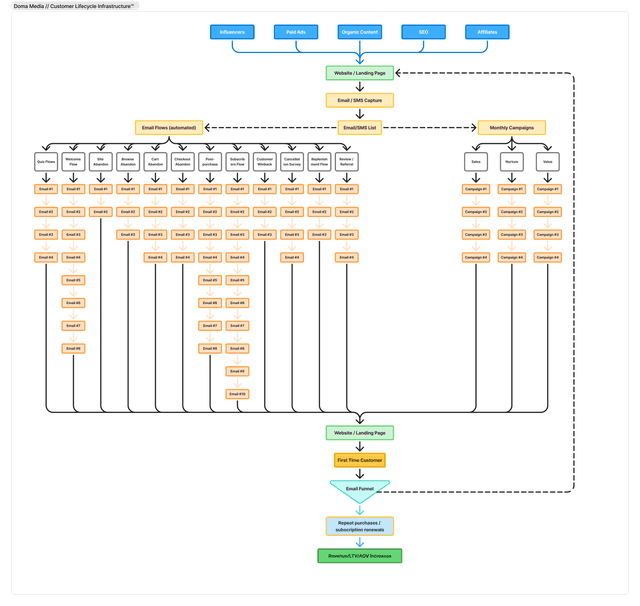Click Email #8 under Post-purchase
Viewport: 640px width, 606px height.
(210, 349)
